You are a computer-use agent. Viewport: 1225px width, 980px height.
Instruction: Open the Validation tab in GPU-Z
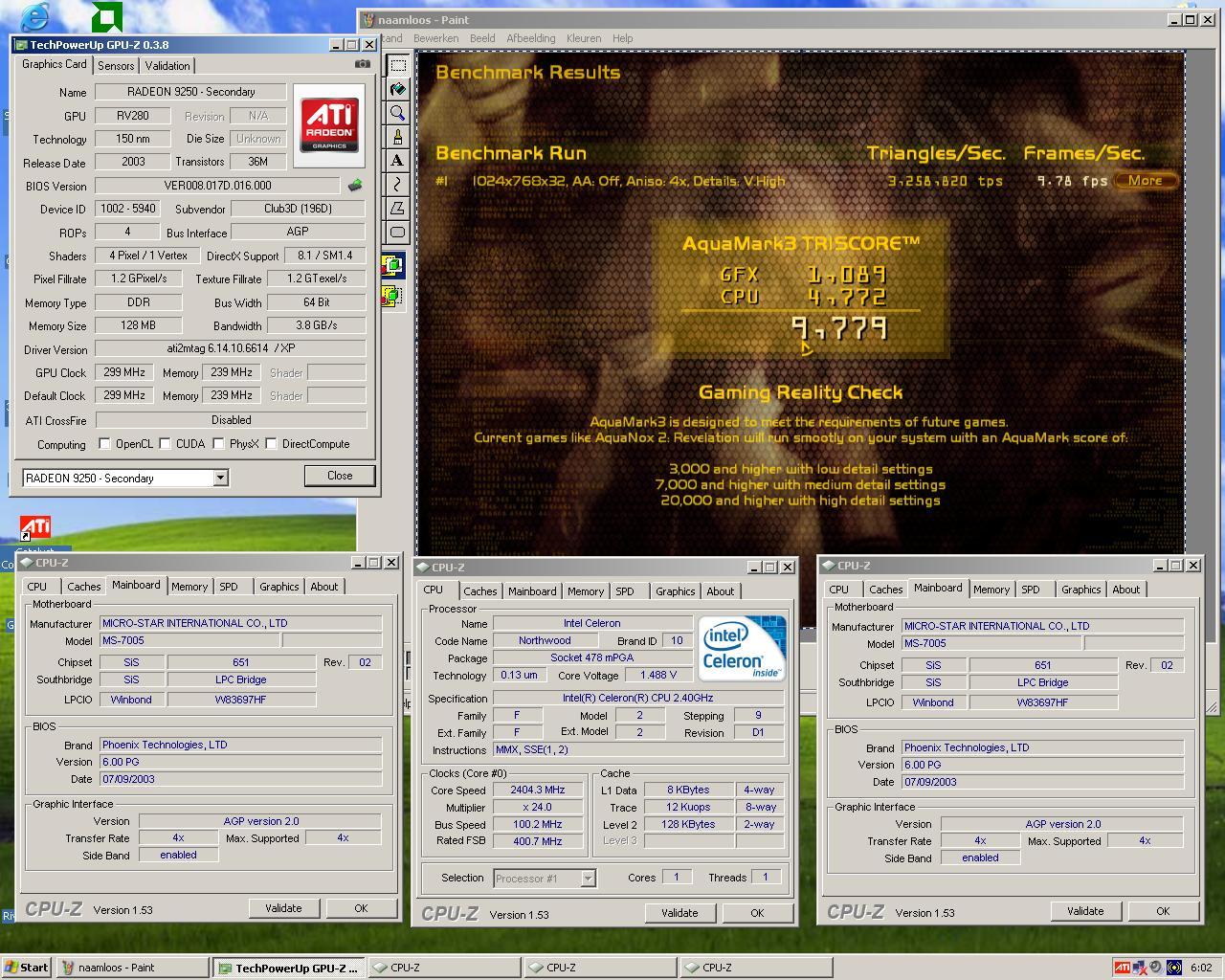167,66
